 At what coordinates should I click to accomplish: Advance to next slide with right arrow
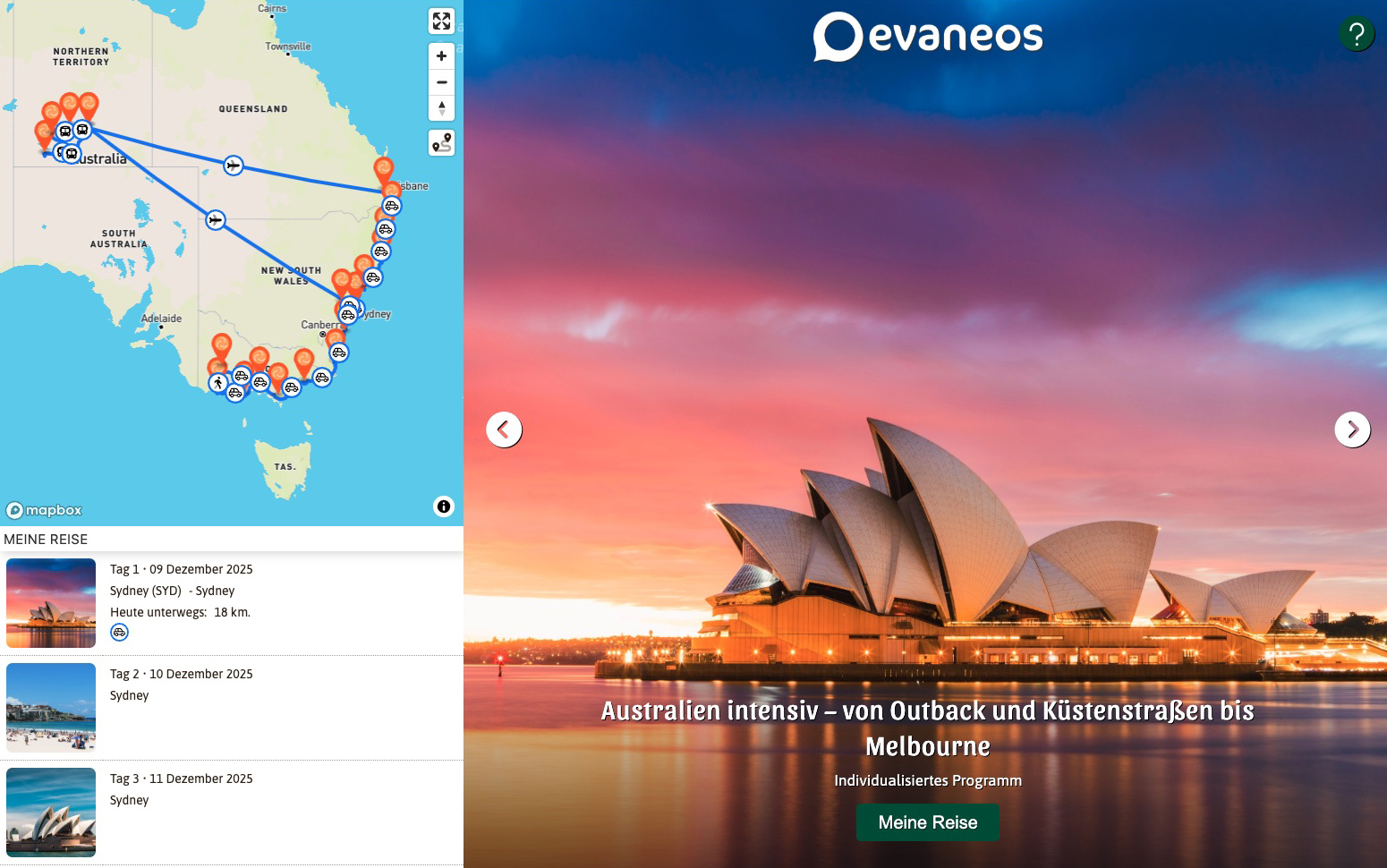[1352, 430]
